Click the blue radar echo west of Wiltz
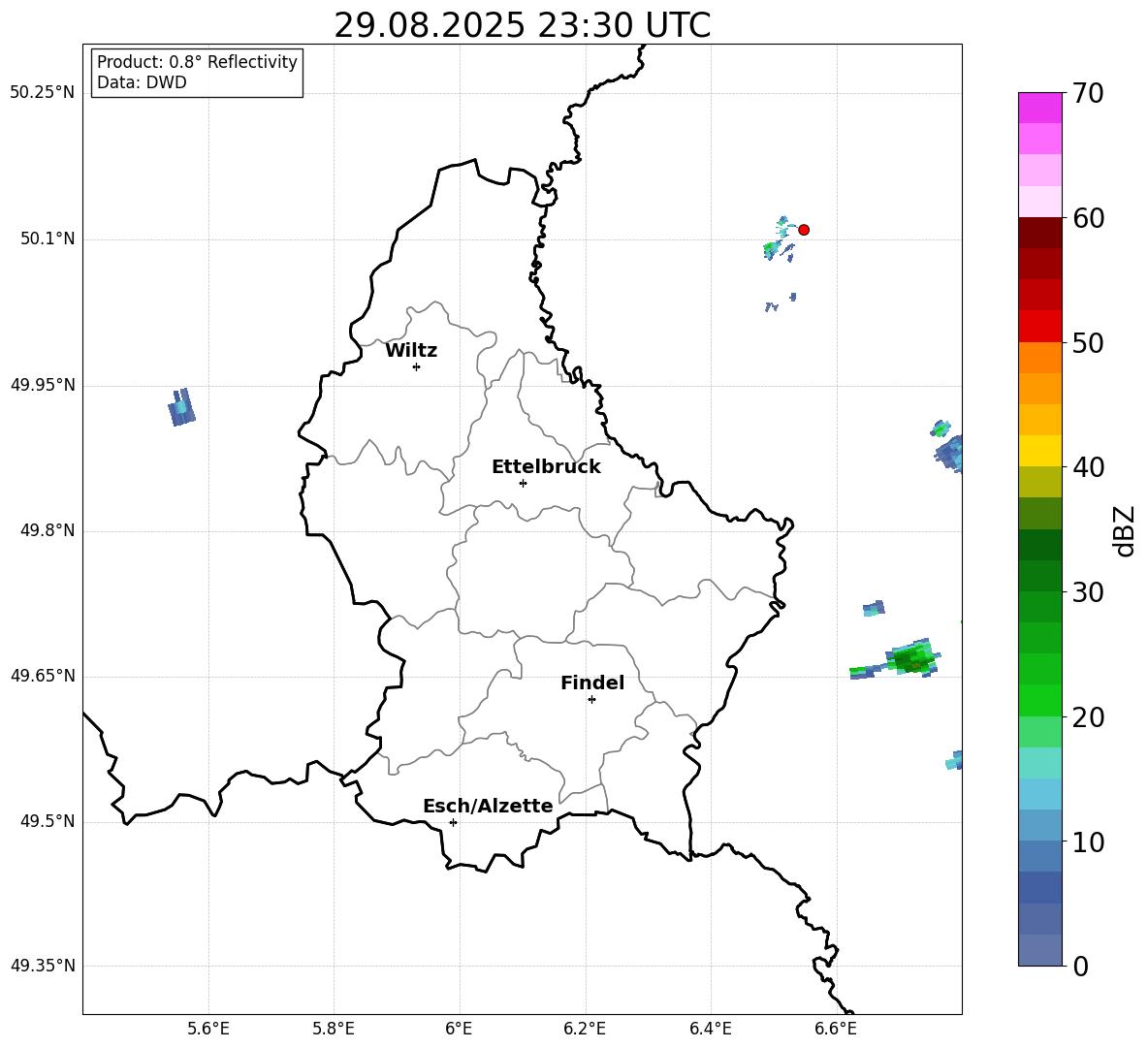Screen dimensions: 1148x1048 [181, 407]
